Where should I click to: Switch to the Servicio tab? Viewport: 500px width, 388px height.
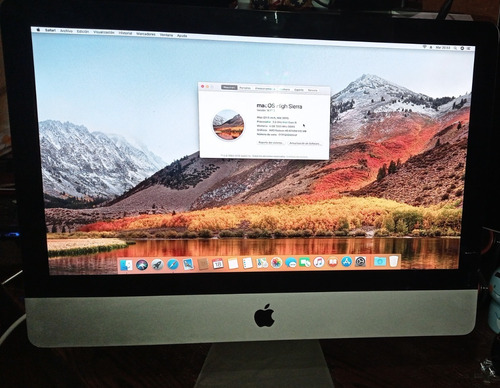(x=312, y=90)
